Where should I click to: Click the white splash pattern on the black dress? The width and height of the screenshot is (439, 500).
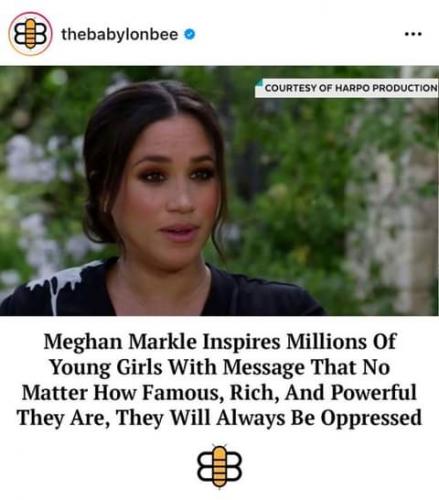pyautogui.click(x=57, y=283)
